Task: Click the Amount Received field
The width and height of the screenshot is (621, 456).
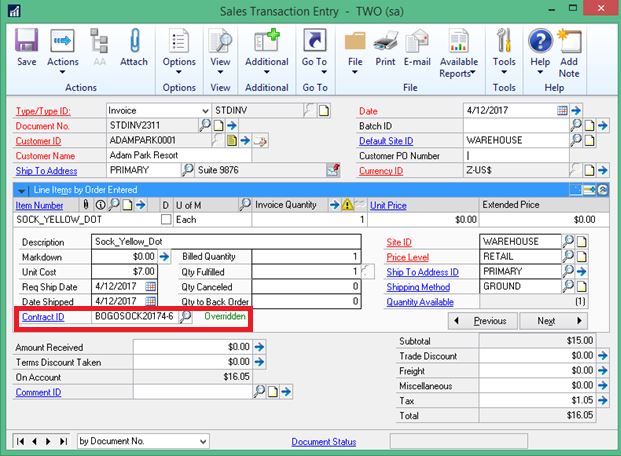Action: pos(192,347)
